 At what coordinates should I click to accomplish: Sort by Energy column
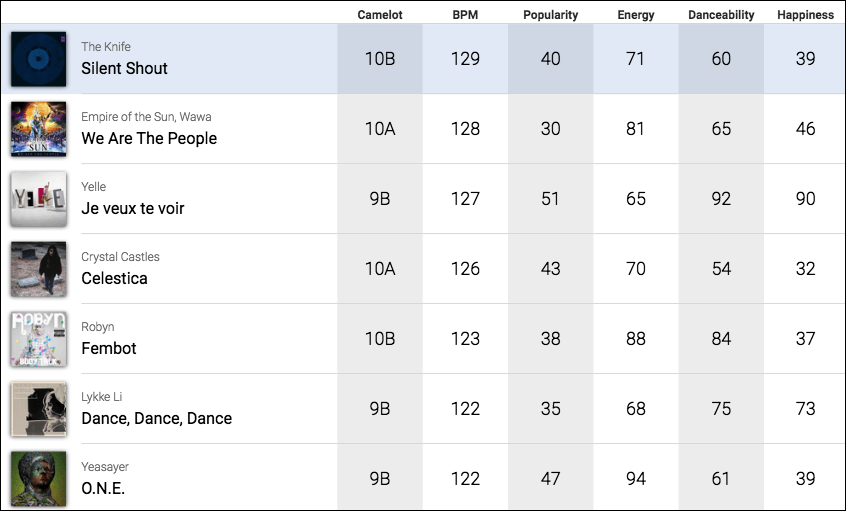[x=636, y=15]
